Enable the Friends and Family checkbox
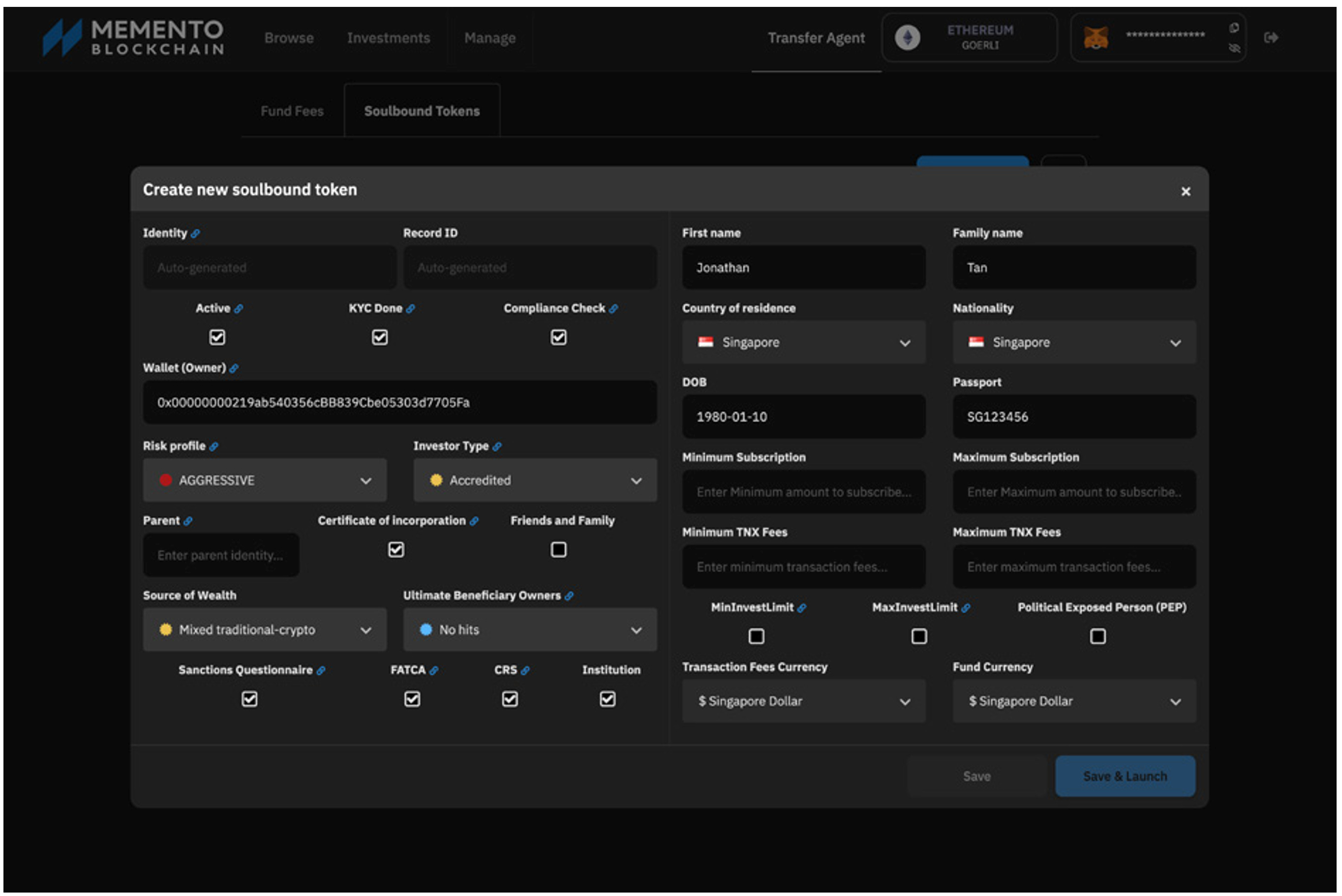The height and width of the screenshot is (896, 1342). (558, 550)
